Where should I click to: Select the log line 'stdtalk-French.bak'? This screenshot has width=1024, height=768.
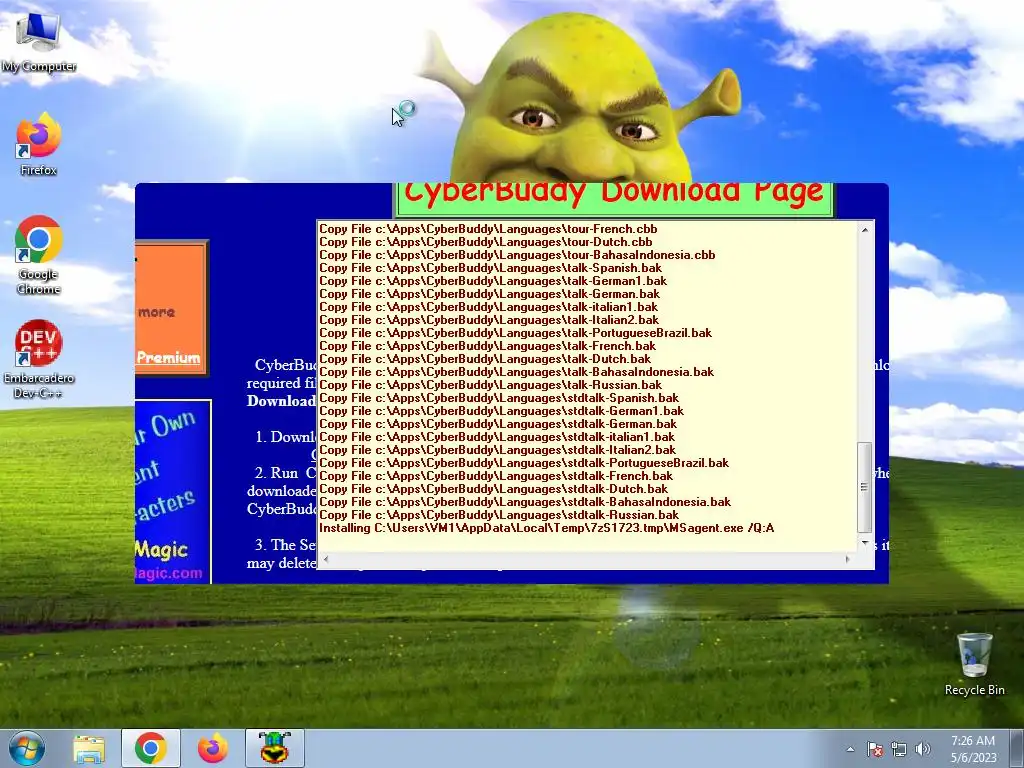coord(496,476)
